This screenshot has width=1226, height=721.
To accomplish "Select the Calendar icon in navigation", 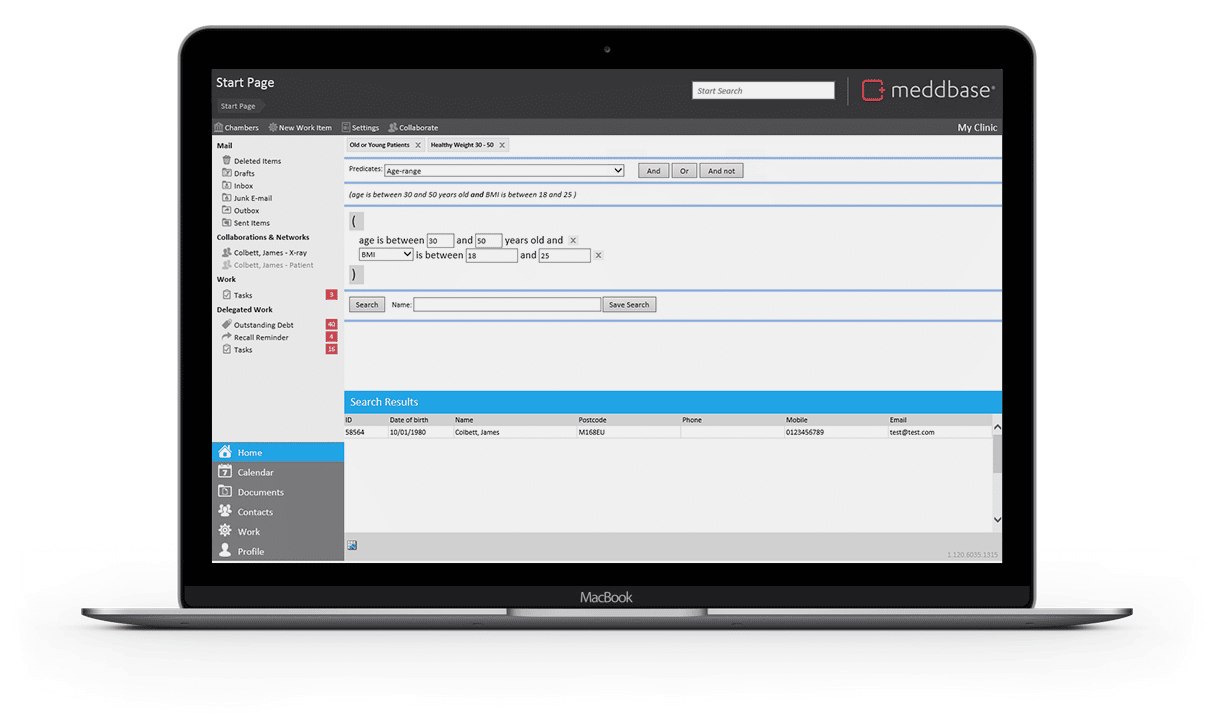I will point(225,472).
